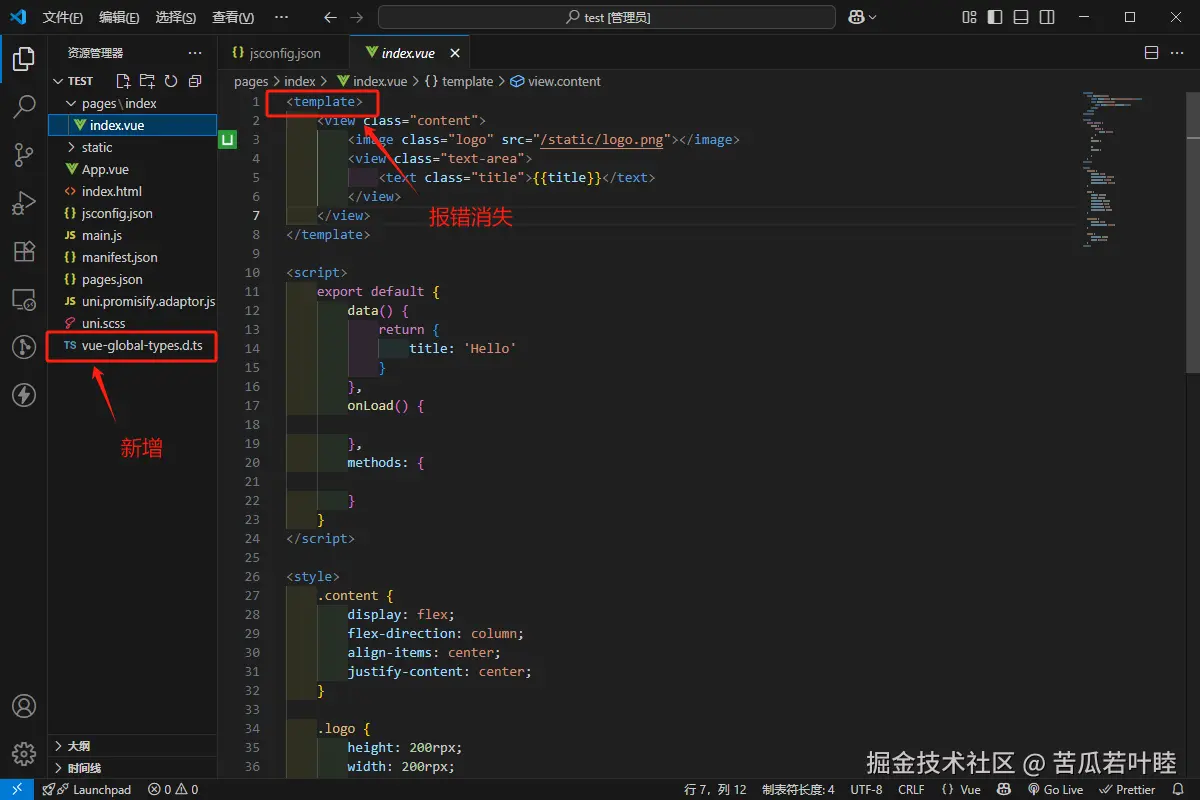Switch to the jsconfig.json tab

pyautogui.click(x=284, y=53)
